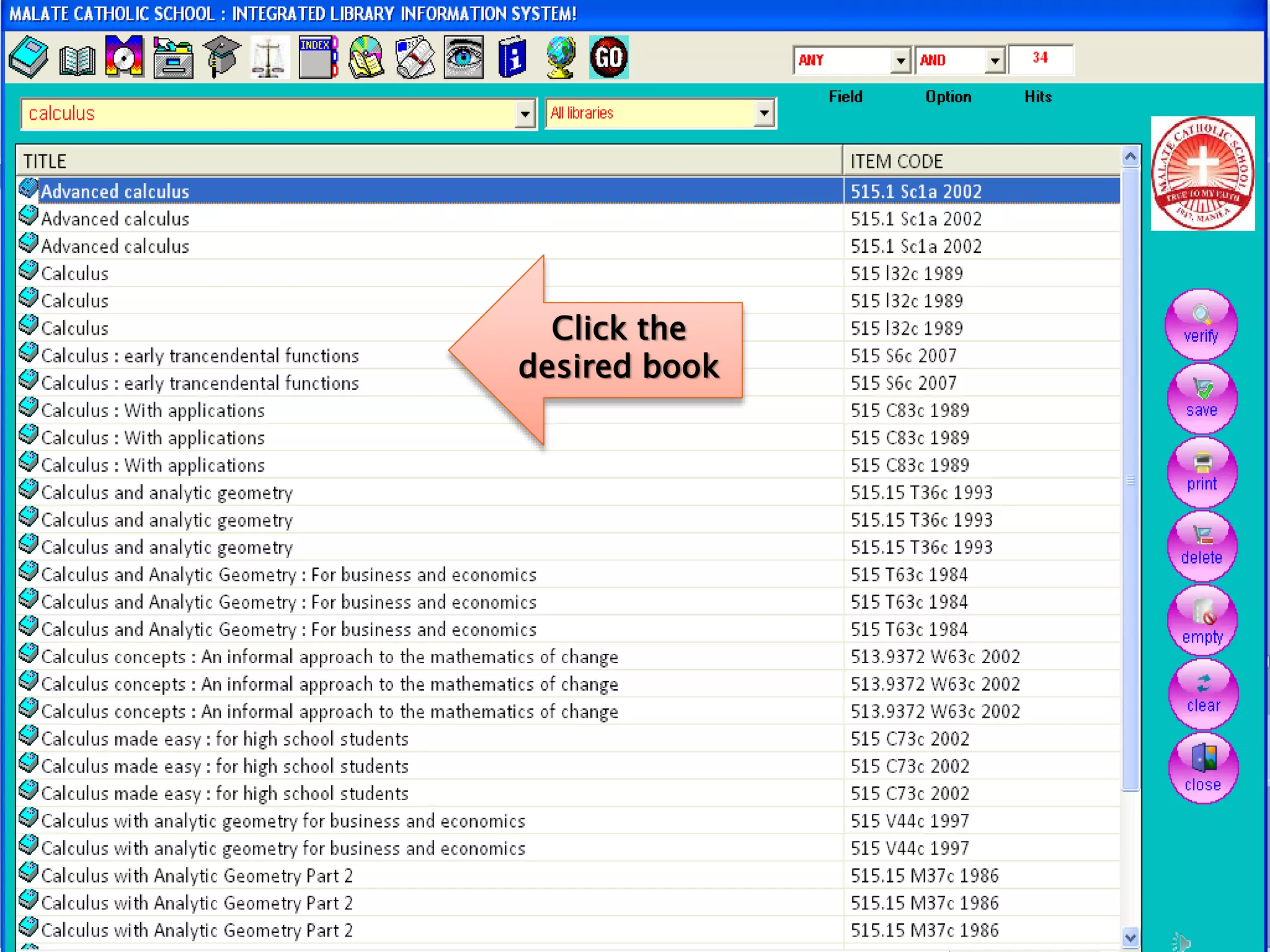The image size is (1270, 952).
Task: Click the graduation cap icon
Action: [x=221, y=57]
